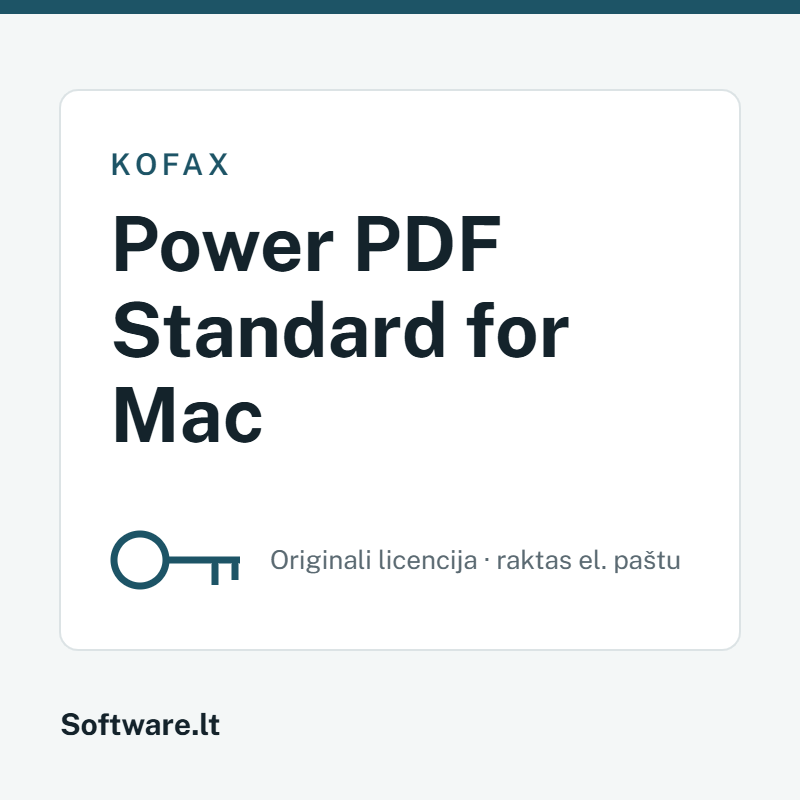
Task: Click the text 'Originali licencija · raktas el. paštu'
Action: click(475, 560)
